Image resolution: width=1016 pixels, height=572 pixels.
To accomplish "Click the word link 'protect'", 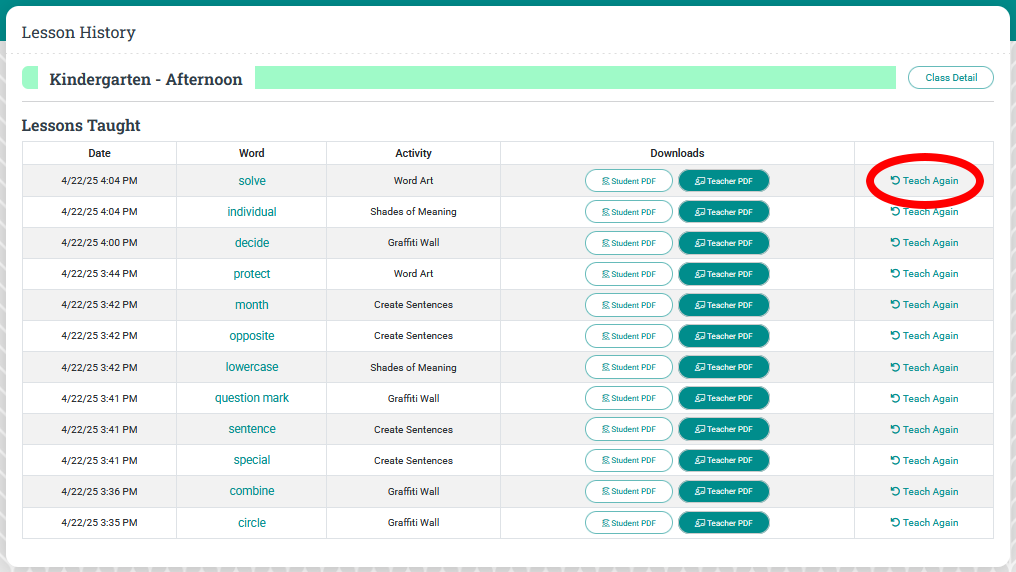I will coord(252,274).
